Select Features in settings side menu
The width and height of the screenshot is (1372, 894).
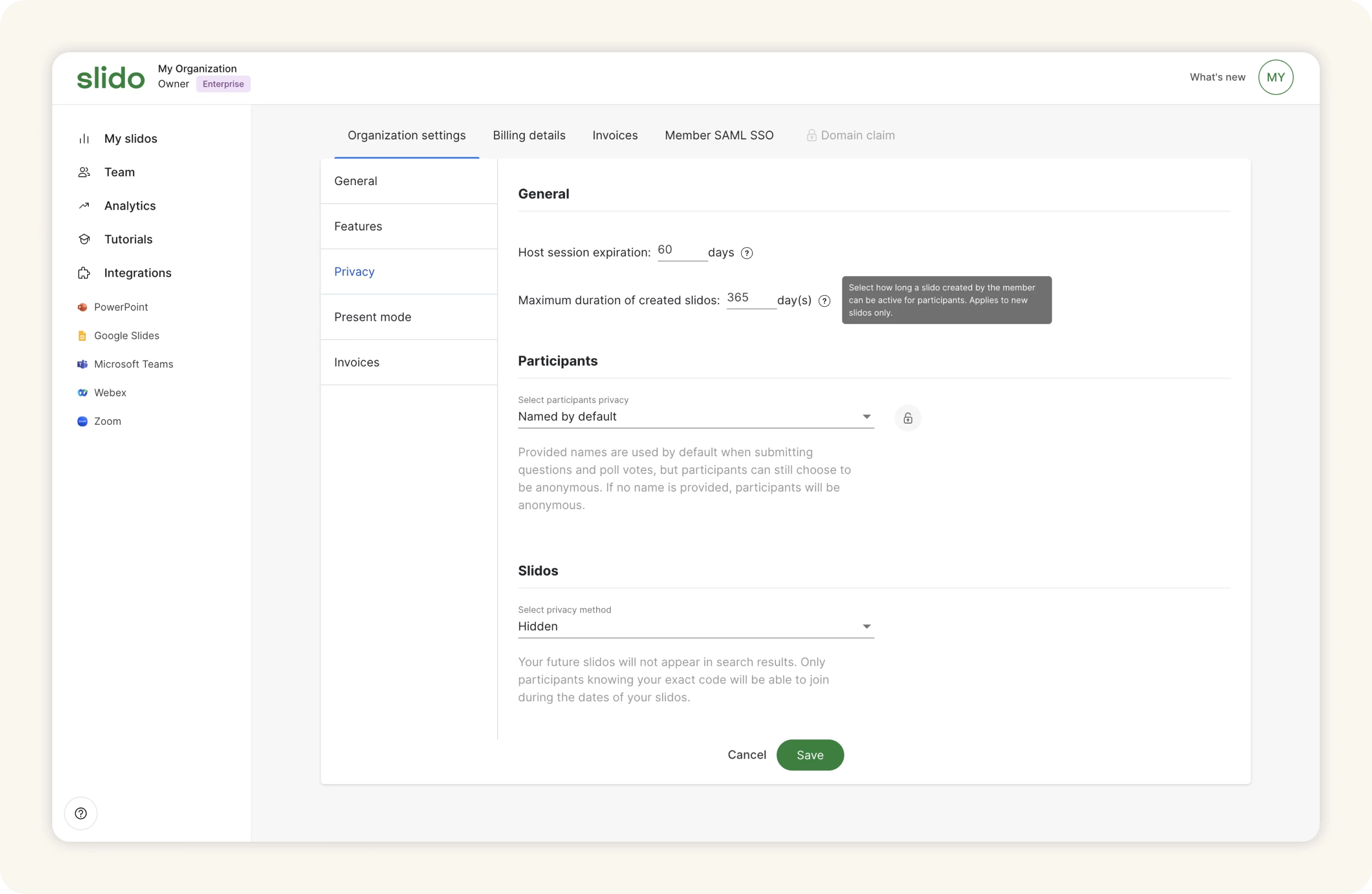pyautogui.click(x=409, y=226)
